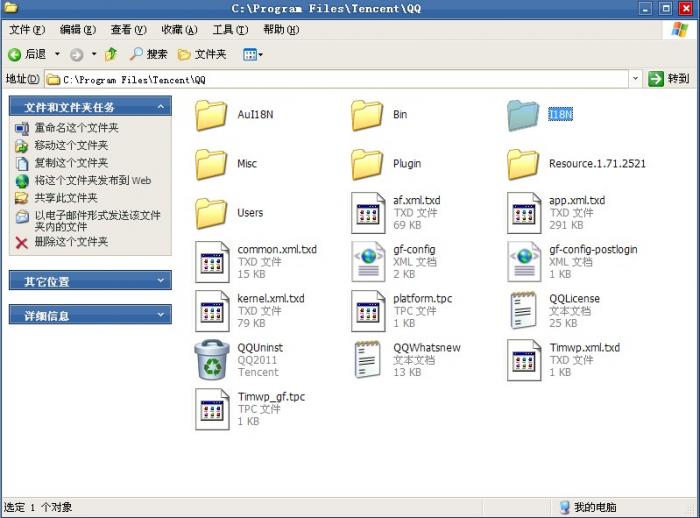The width and height of the screenshot is (700, 518).
Task: Click the Resource.1.71.2521 name label
Action: pos(597,164)
